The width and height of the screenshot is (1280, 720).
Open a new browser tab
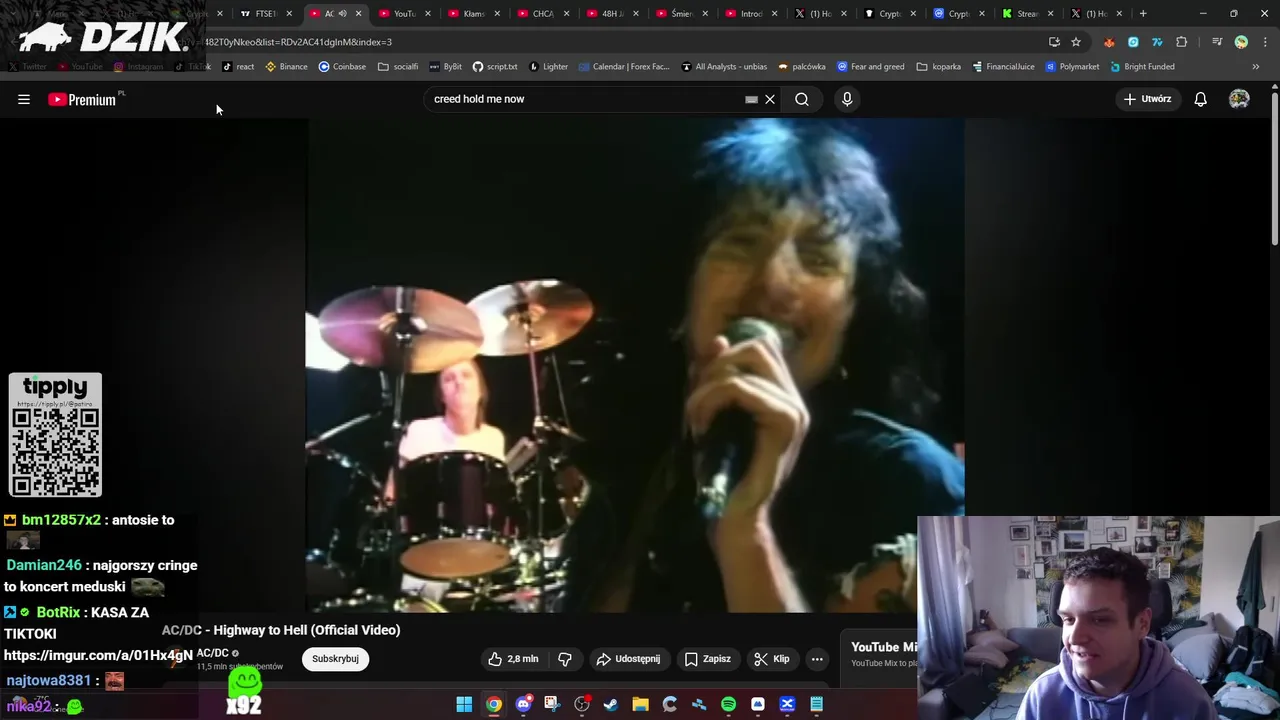pos(1143,14)
